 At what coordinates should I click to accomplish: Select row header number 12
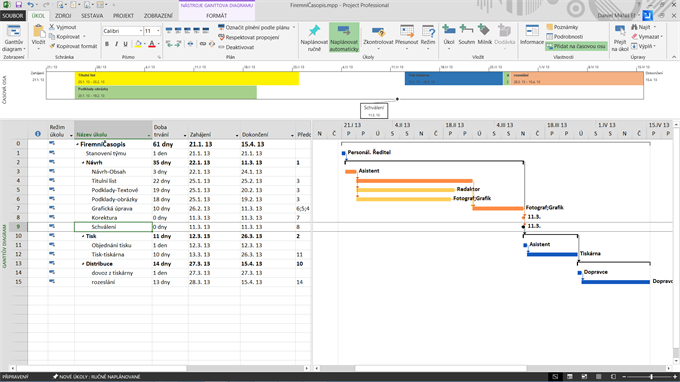tap(18, 255)
